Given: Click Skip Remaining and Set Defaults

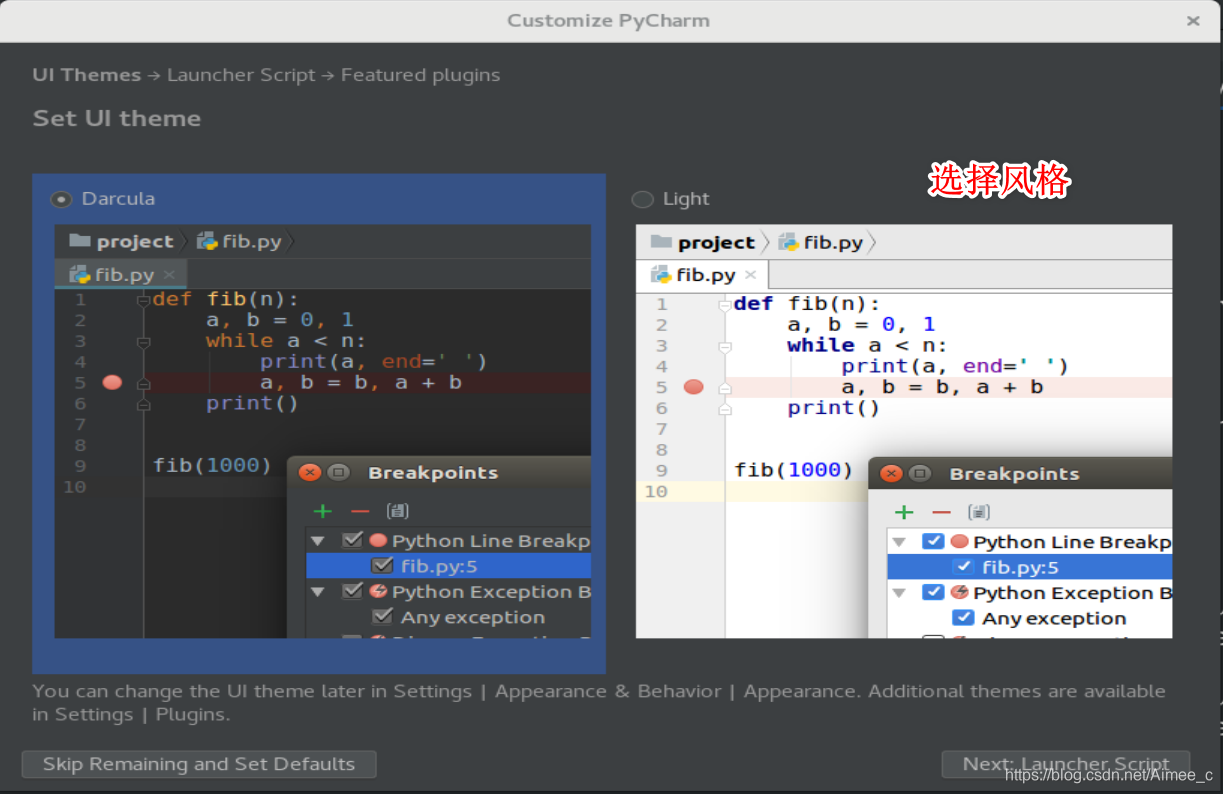Looking at the screenshot, I should point(199,764).
